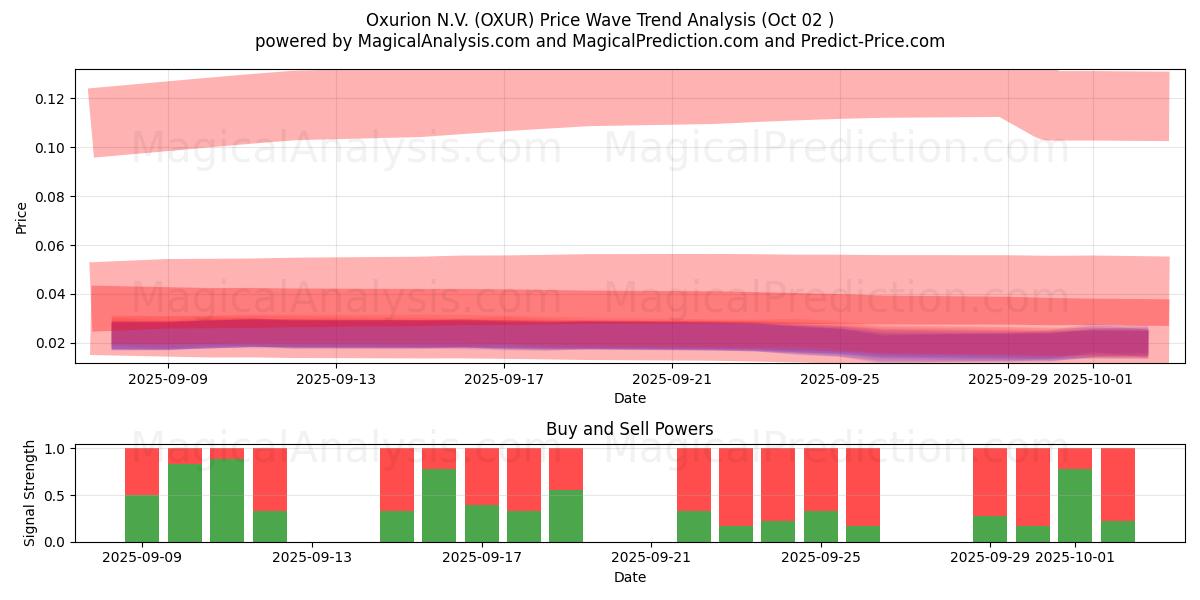Viewport: 1200px width, 600px height.
Task: Click the 2025-10-01 date tick on the price chart
Action: point(1094,379)
